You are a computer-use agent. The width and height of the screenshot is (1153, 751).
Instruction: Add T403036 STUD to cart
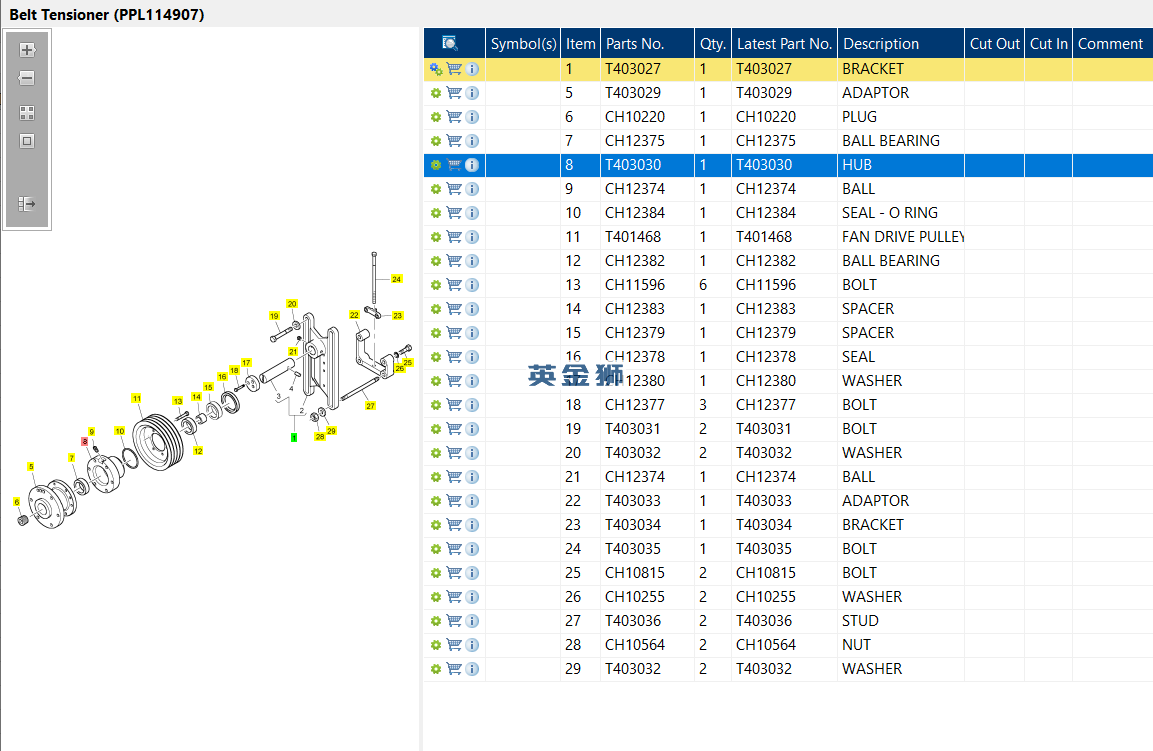pyautogui.click(x=454, y=622)
